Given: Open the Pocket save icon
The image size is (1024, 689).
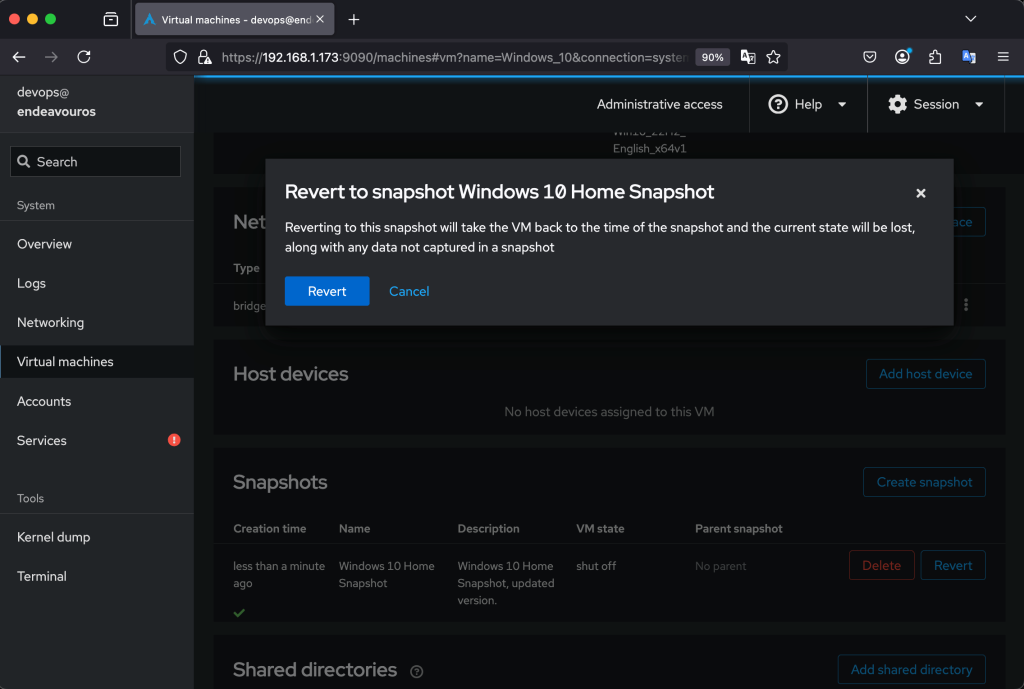Looking at the screenshot, I should point(869,57).
